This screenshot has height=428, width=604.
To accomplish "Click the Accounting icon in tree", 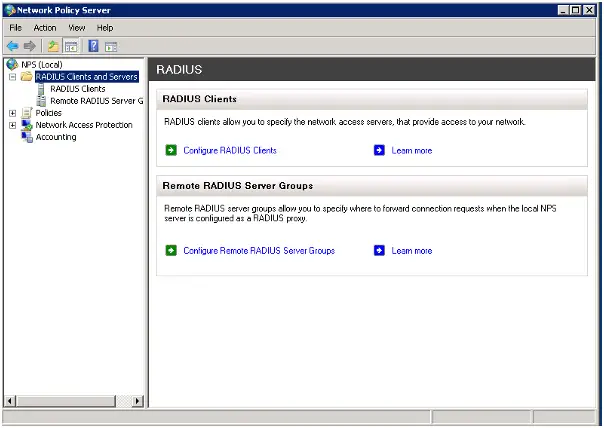I will coord(27,137).
